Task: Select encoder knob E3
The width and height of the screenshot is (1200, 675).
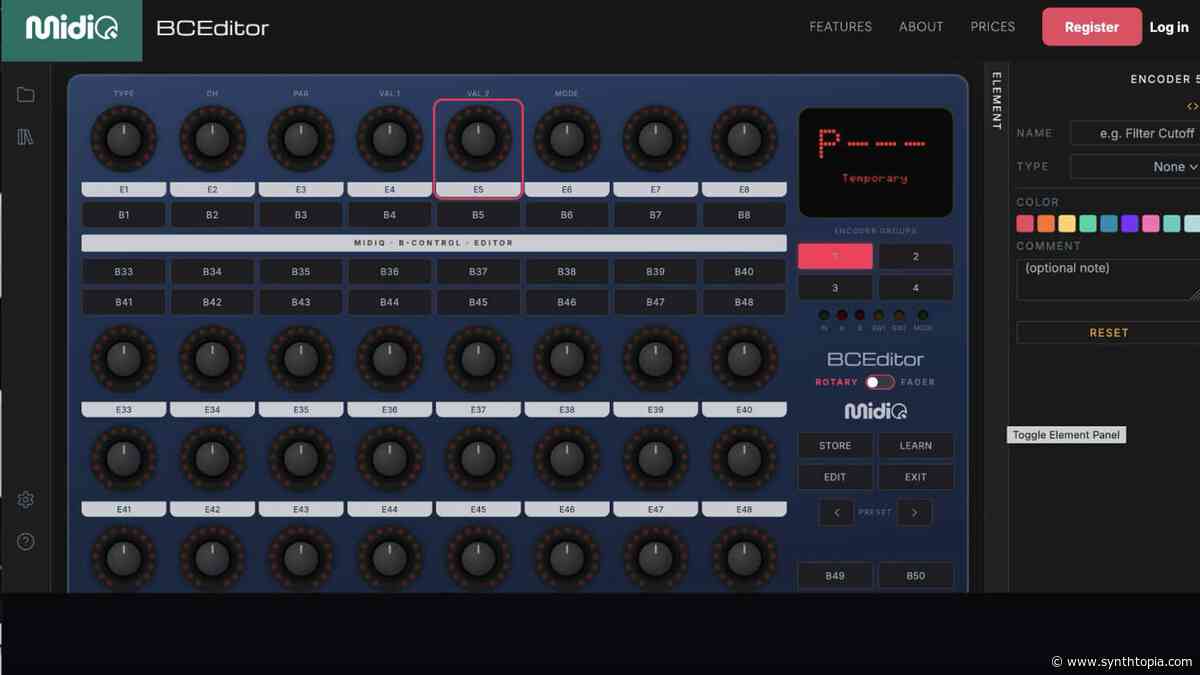Action: click(301, 140)
